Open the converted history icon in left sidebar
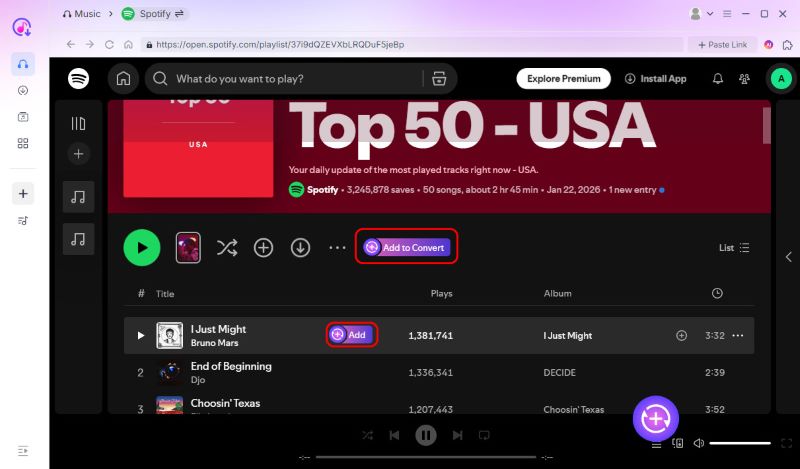The width and height of the screenshot is (800, 469). [23, 117]
